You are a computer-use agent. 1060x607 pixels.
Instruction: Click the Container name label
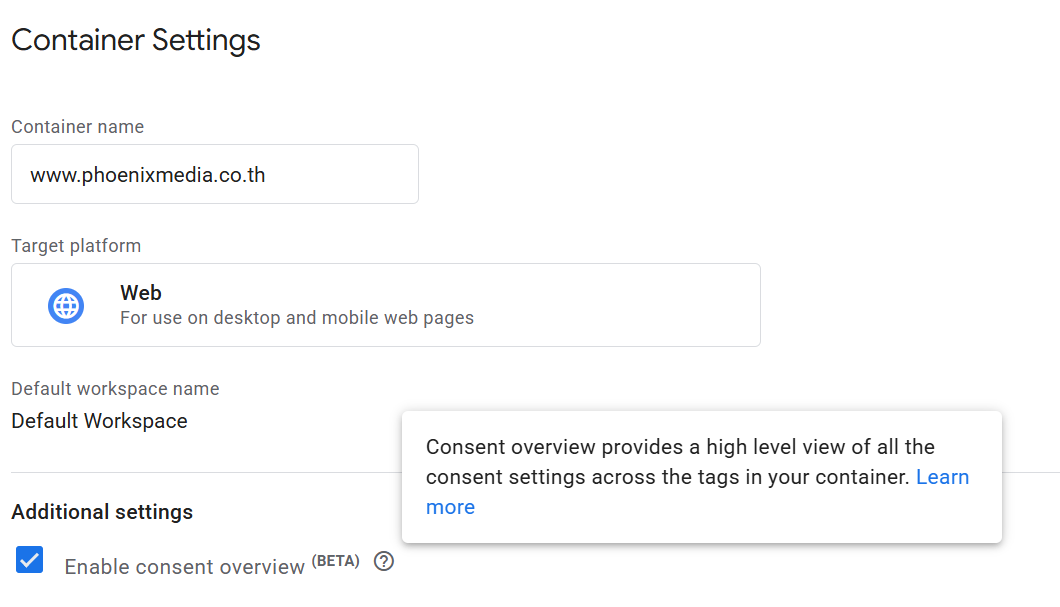click(x=78, y=127)
